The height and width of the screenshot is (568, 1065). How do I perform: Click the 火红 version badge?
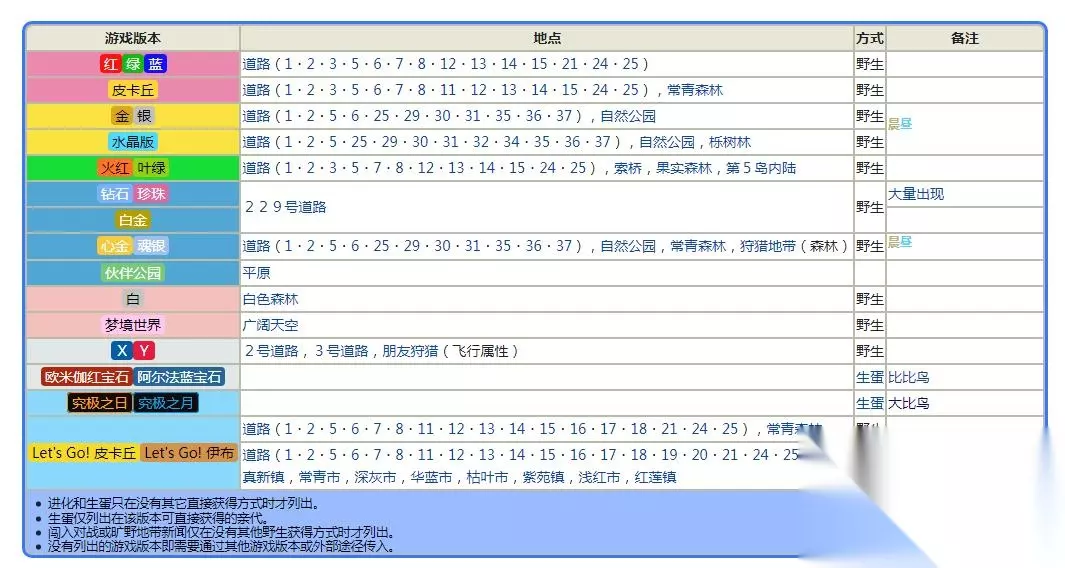click(115, 168)
